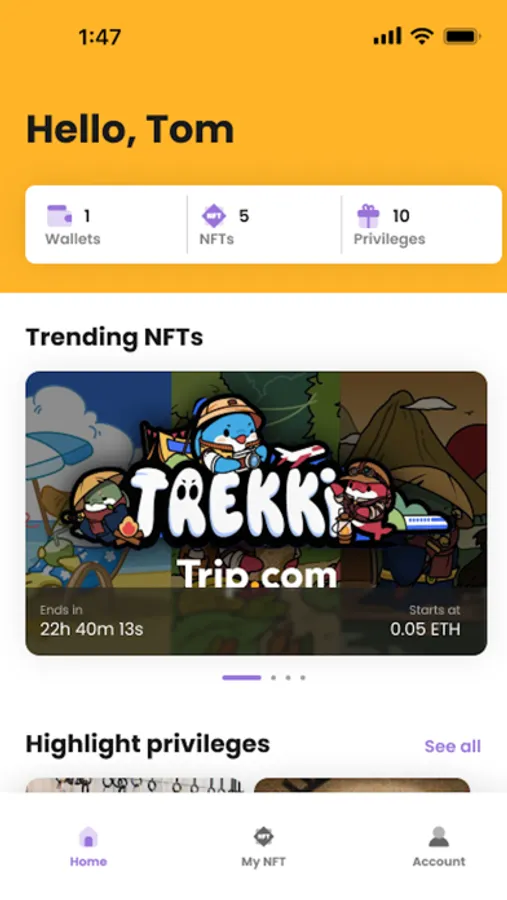This screenshot has height=900, width=507.
Task: Tap the Wi-Fi status icon
Action: click(422, 37)
